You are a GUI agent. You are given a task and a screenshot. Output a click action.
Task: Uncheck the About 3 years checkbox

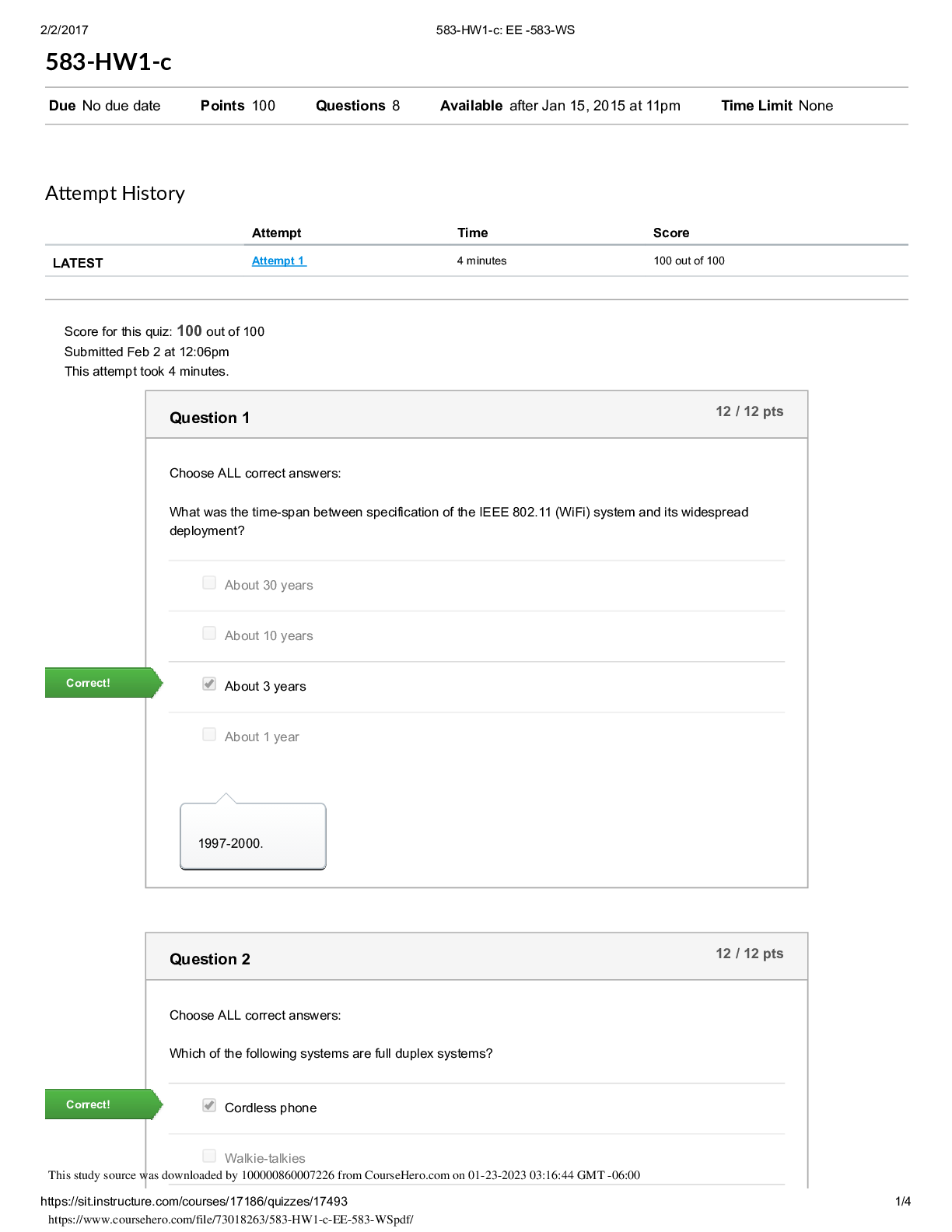pos(209,684)
